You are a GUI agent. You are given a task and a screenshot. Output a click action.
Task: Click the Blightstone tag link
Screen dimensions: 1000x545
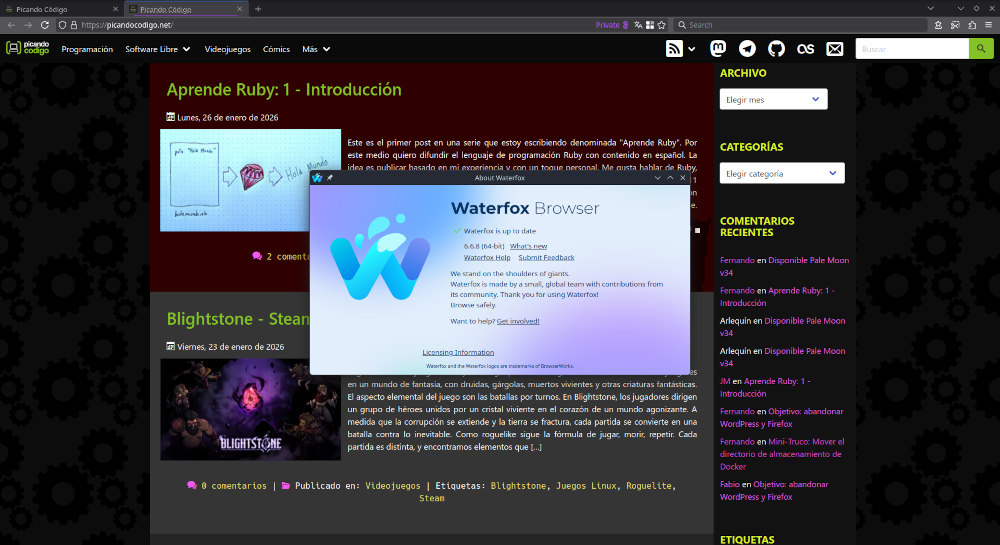click(x=518, y=486)
